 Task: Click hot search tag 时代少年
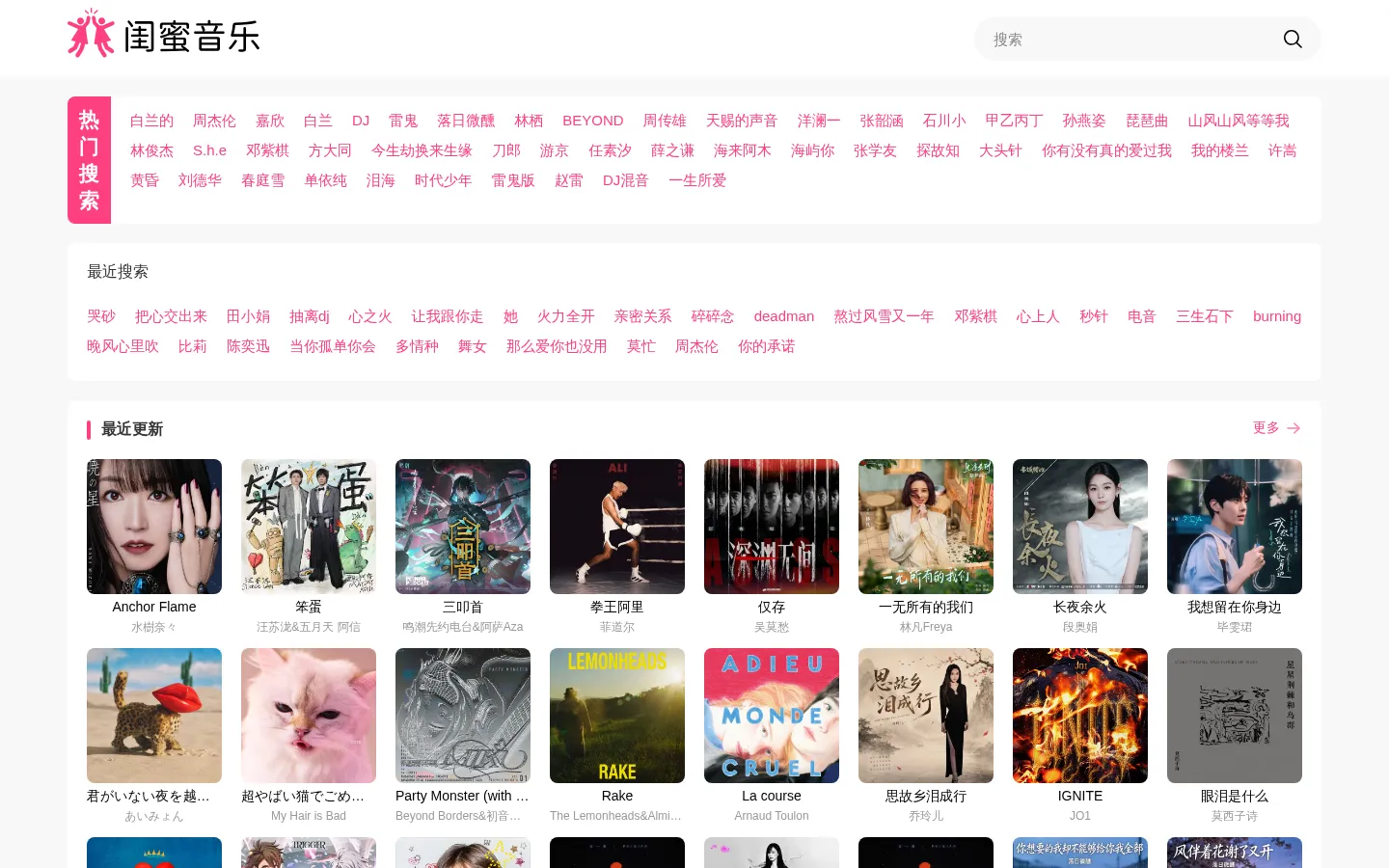tap(443, 180)
